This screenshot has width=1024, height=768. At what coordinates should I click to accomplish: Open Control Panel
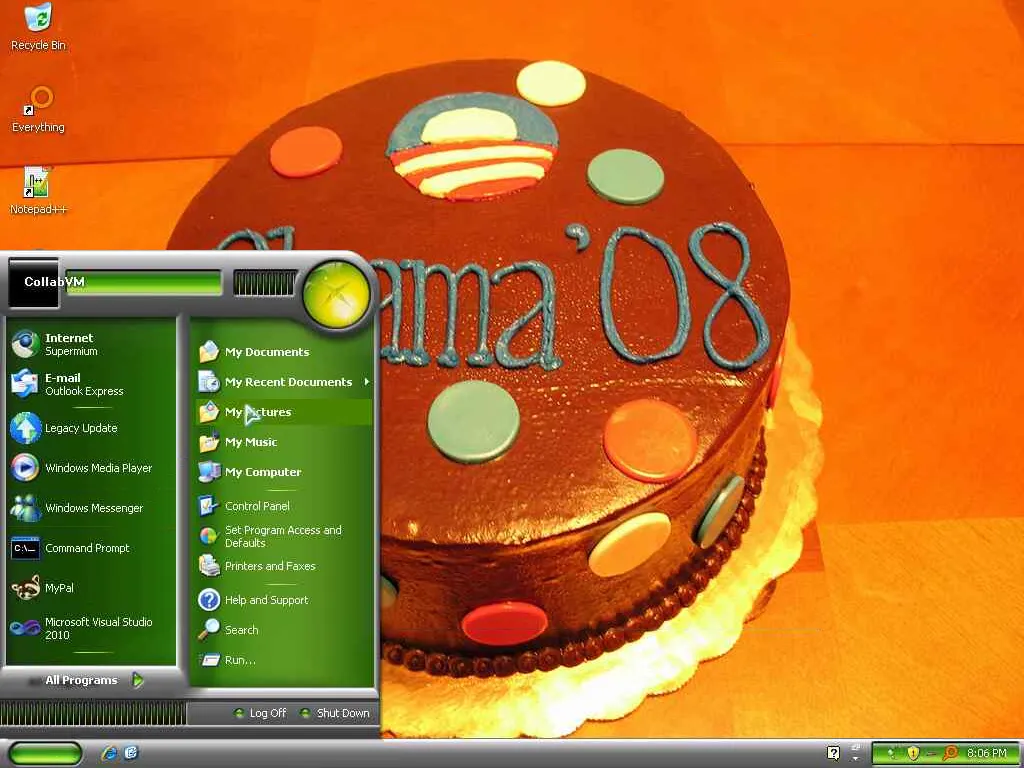pyautogui.click(x=283, y=506)
